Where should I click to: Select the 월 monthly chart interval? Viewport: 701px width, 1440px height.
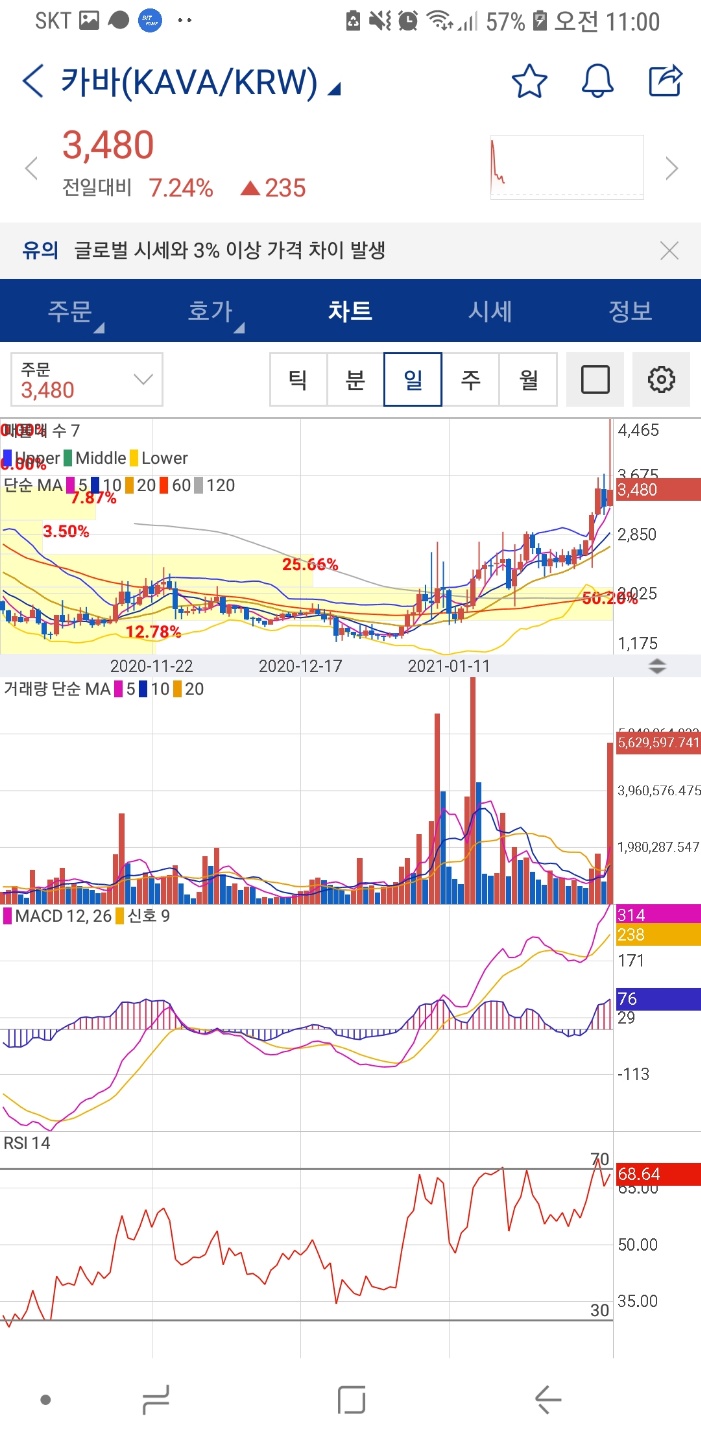pos(528,380)
